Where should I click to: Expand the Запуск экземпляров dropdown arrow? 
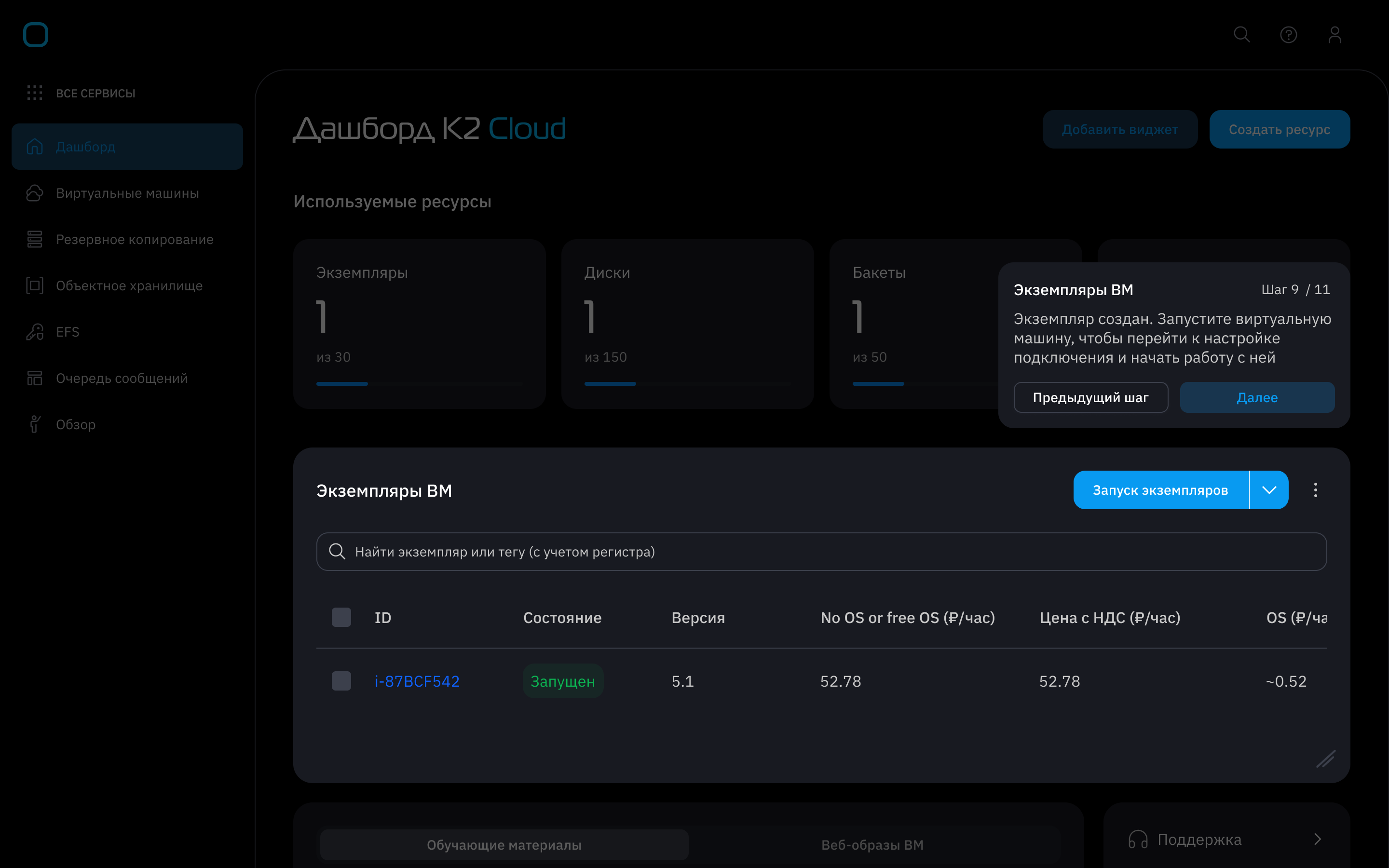1269,489
